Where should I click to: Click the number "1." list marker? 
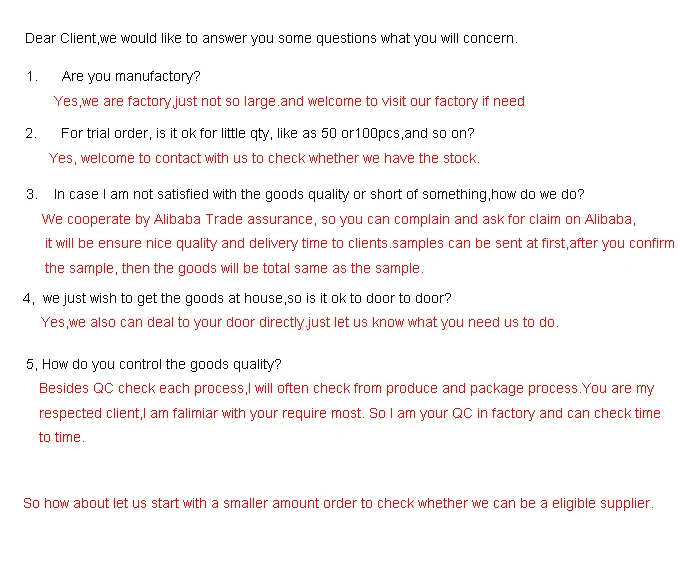point(32,77)
